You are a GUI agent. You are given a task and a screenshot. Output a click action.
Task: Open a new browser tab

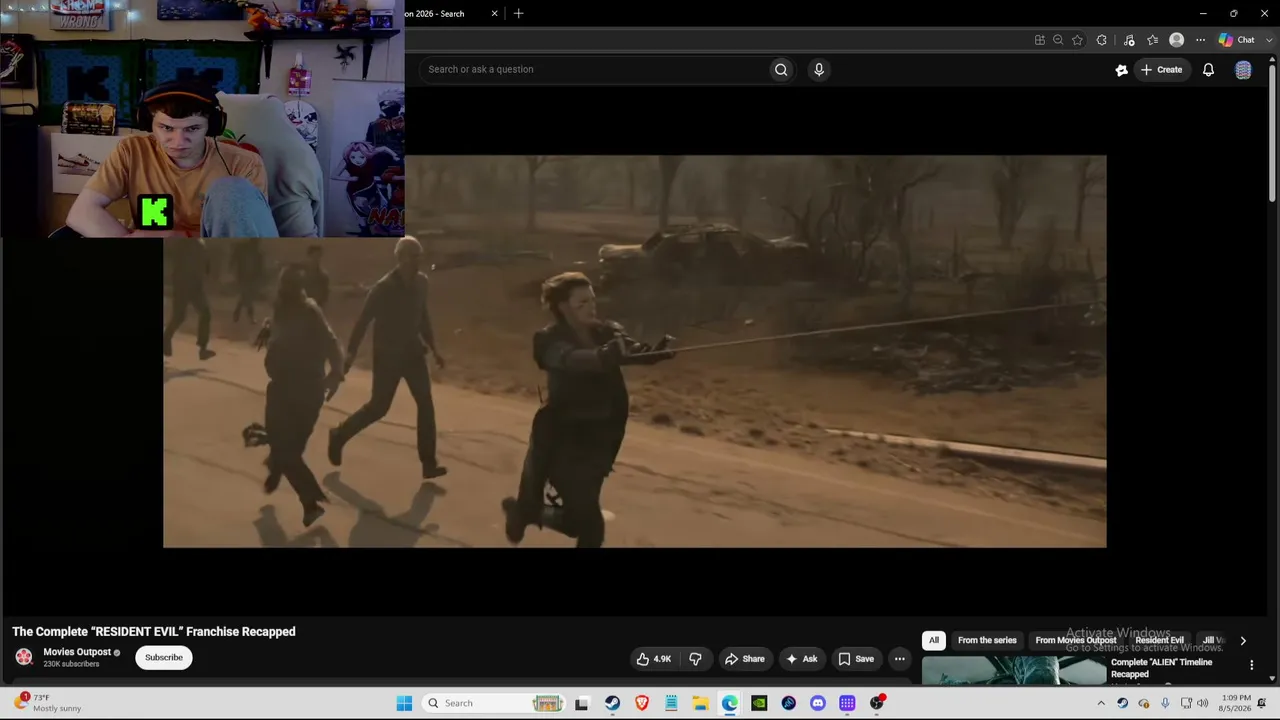click(518, 13)
